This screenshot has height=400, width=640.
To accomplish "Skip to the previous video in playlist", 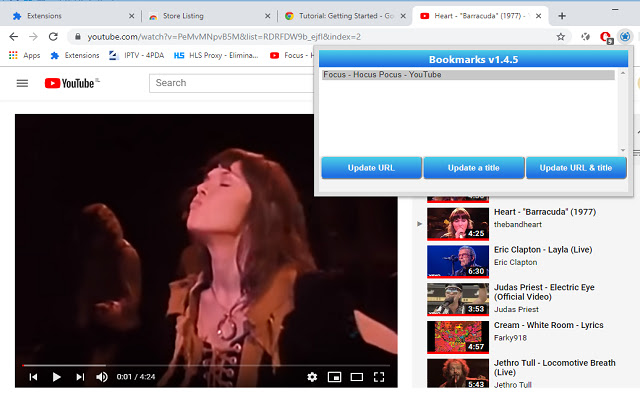I will point(33,377).
